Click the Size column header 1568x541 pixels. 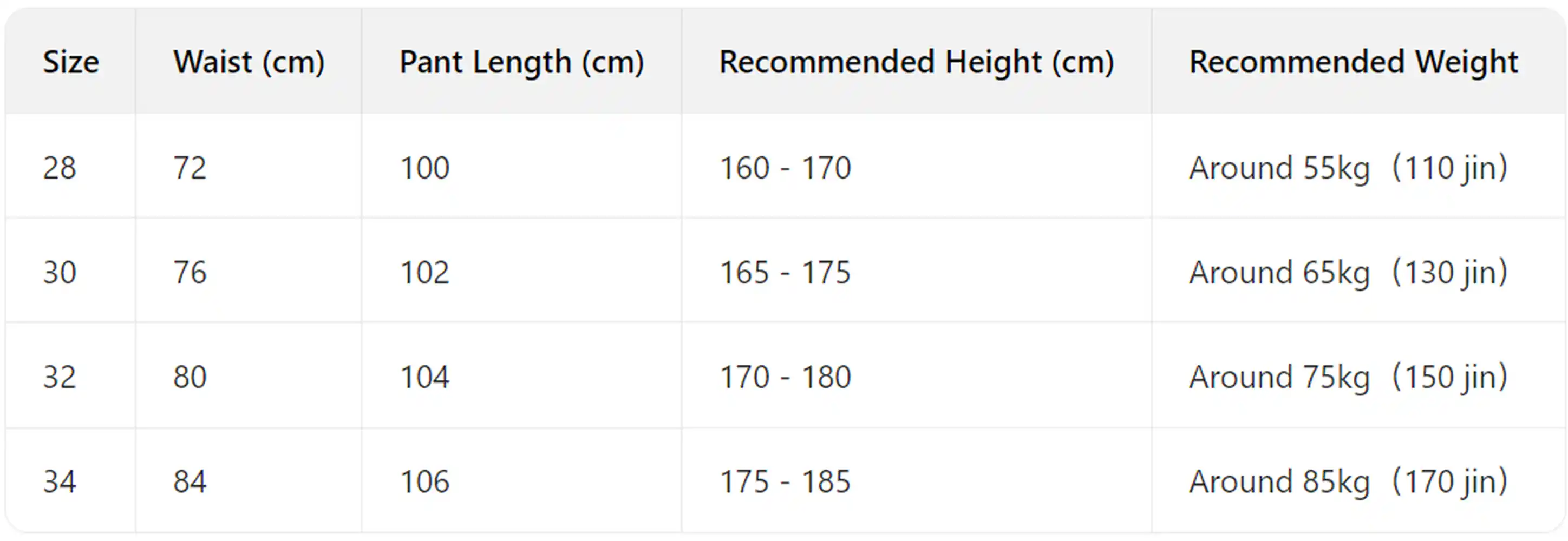tap(70, 62)
